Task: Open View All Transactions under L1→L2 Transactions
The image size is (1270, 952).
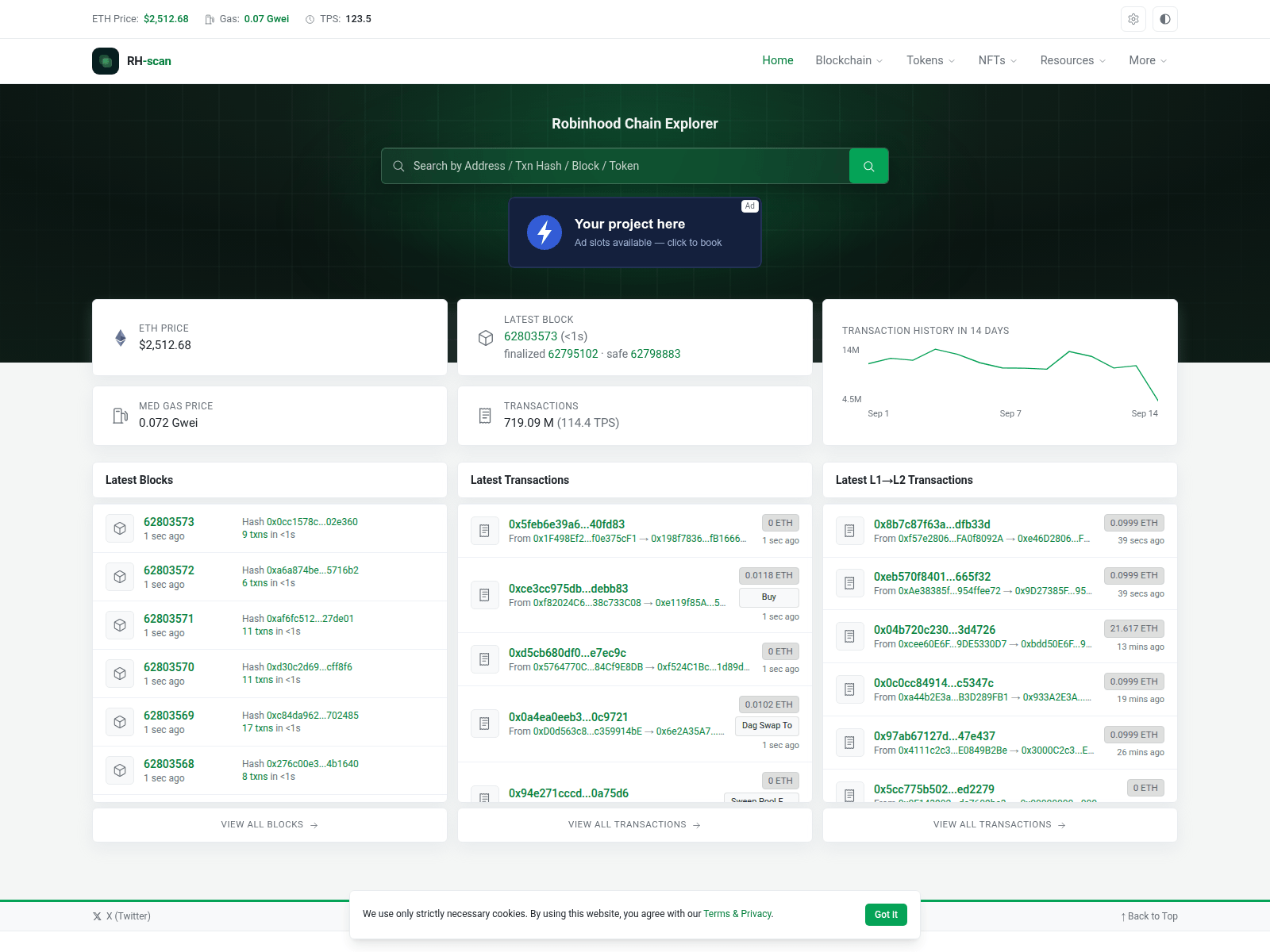Action: [x=1000, y=825]
